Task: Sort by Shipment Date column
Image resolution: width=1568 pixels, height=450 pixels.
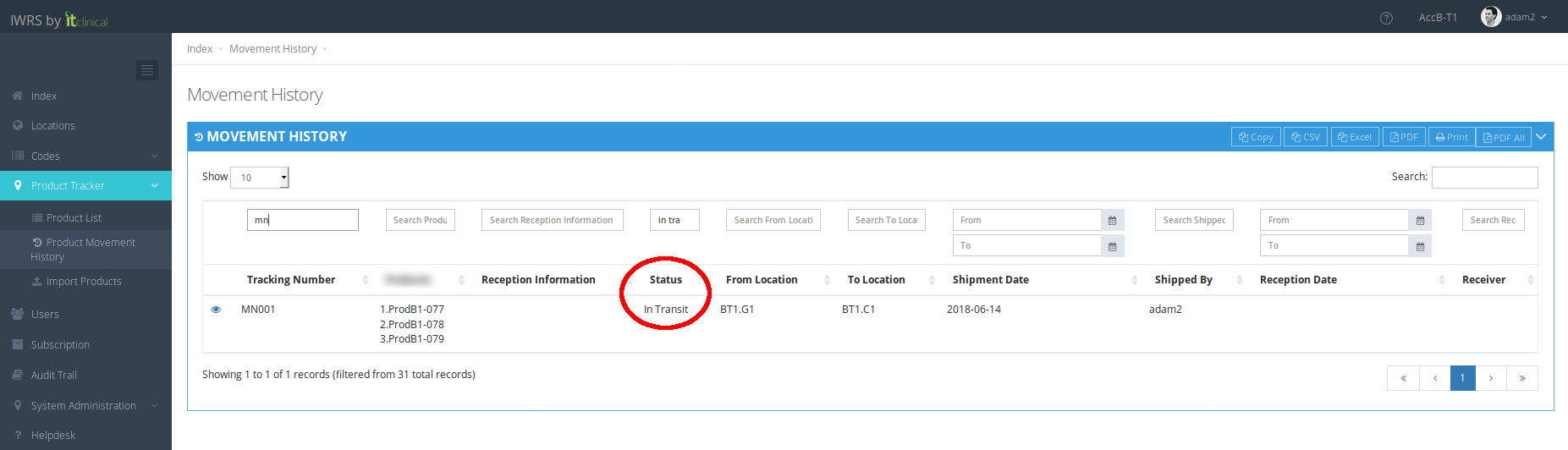Action: (1044, 280)
